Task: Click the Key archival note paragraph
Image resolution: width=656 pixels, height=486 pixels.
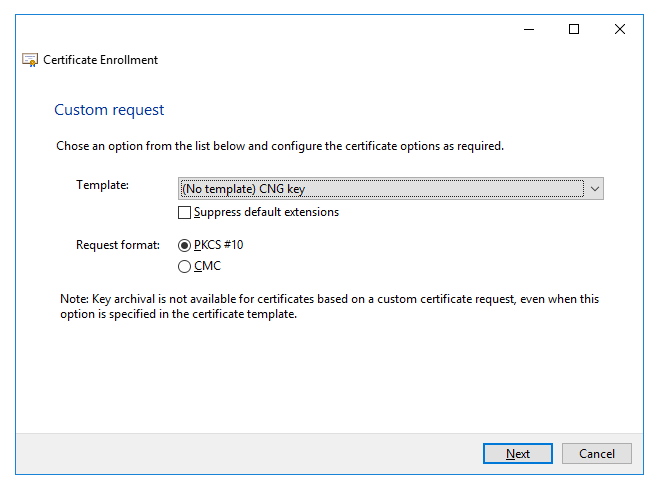Action: pos(330,306)
